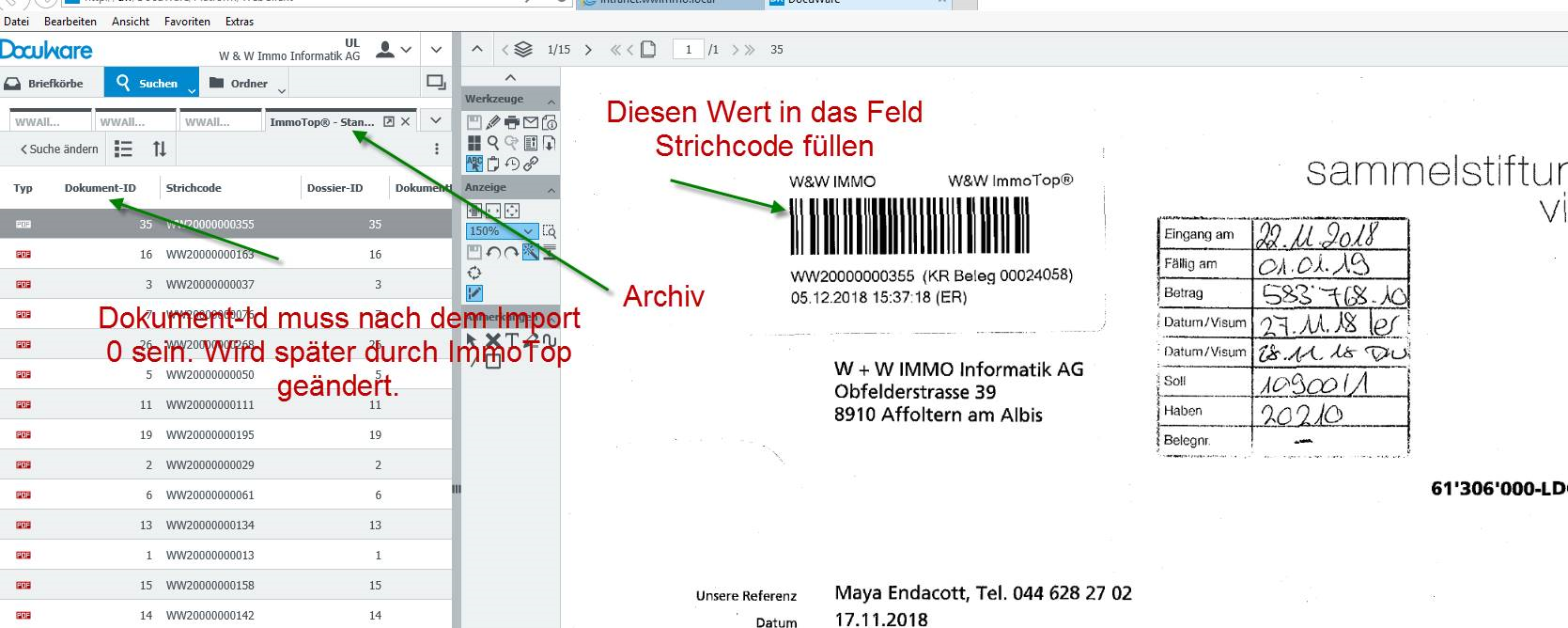
Task: Sort by the Dossier-ID column header
Action: tap(334, 188)
